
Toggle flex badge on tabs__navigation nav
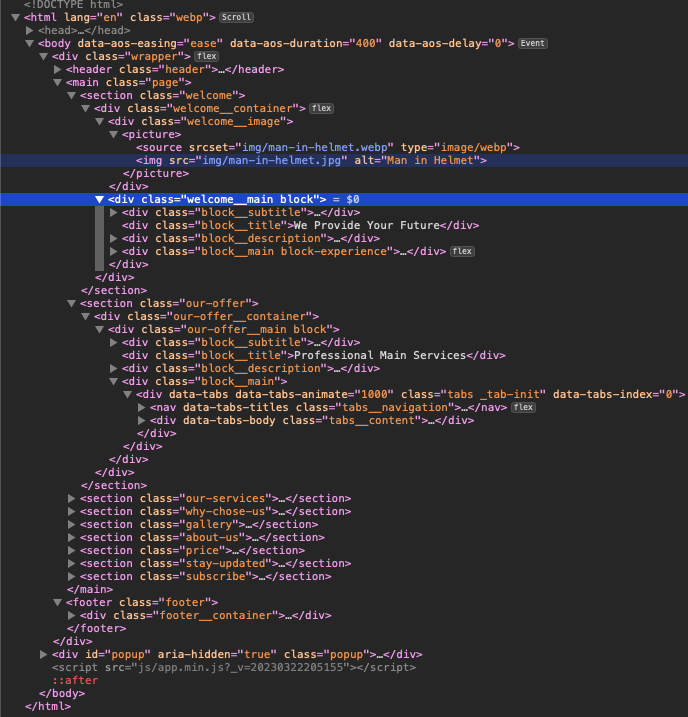pyautogui.click(x=523, y=407)
